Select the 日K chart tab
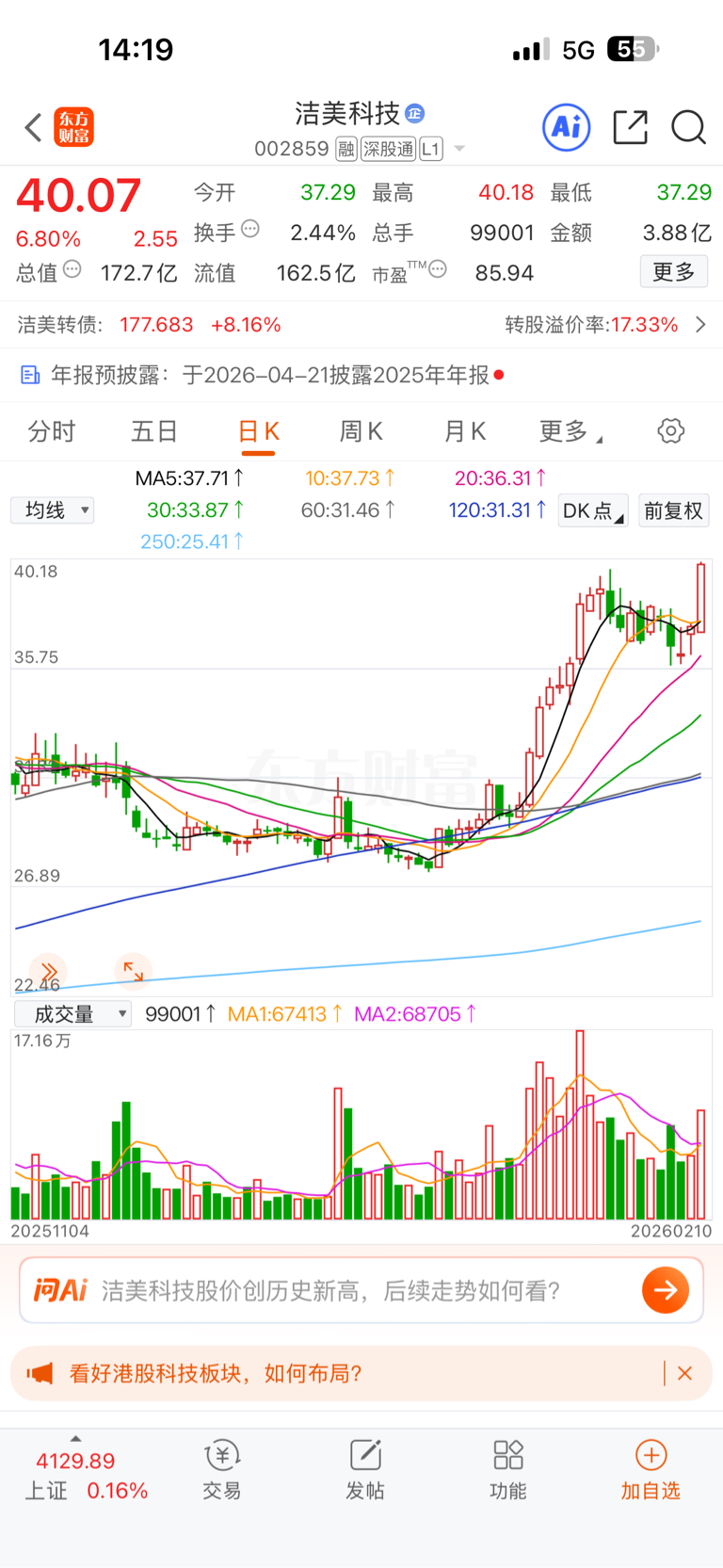Image resolution: width=723 pixels, height=1568 pixels. click(258, 431)
